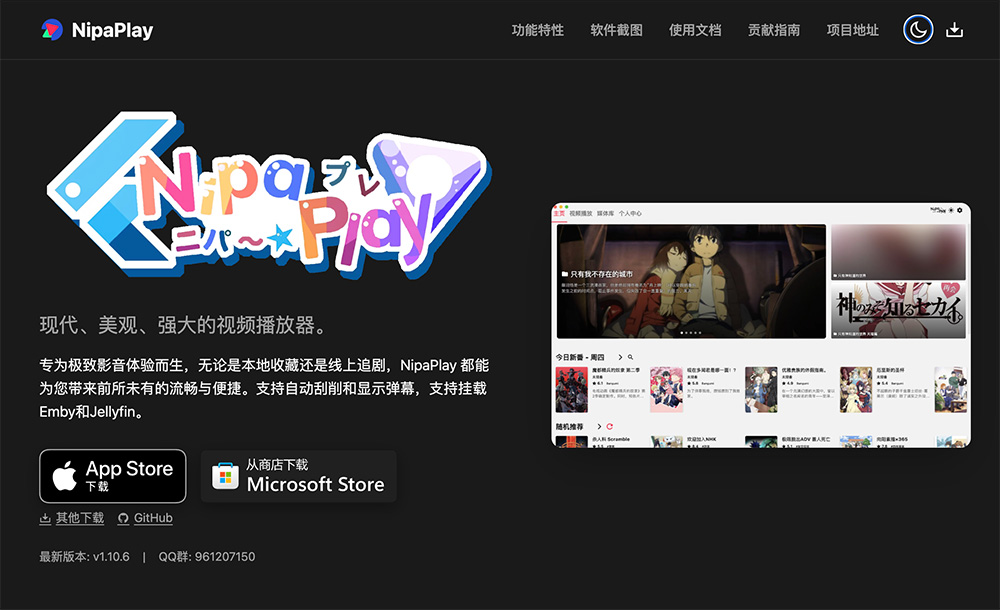Click the large NipaPlay banner logo

pyautogui.click(x=268, y=196)
